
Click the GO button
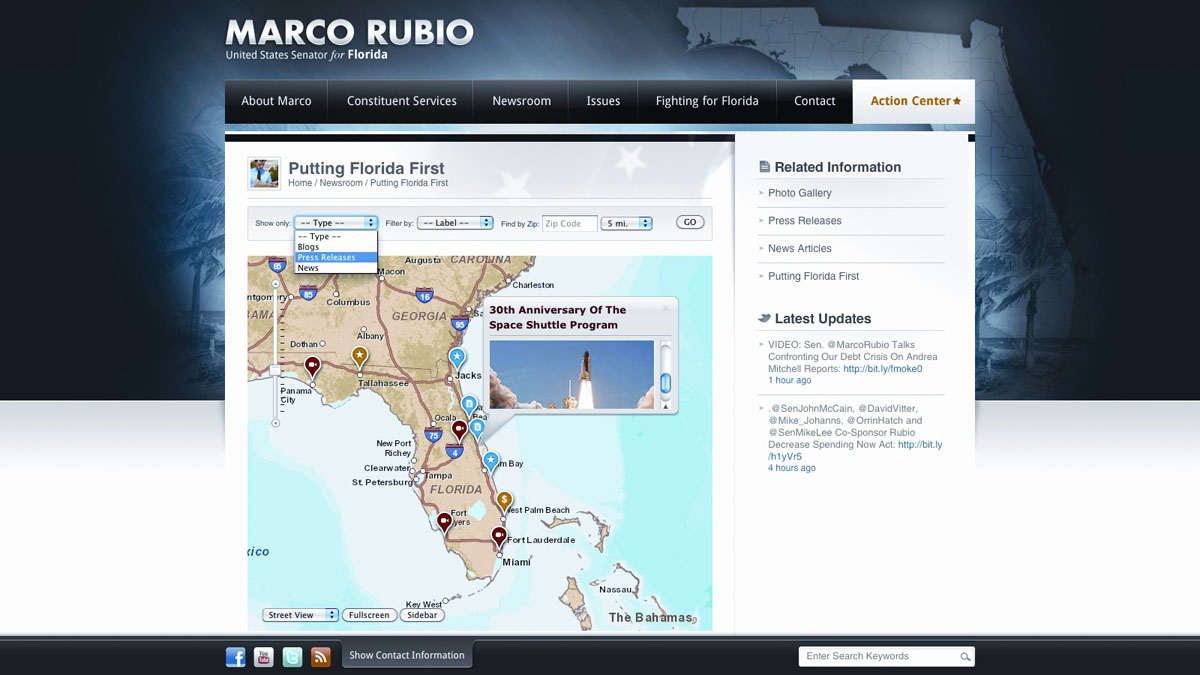(x=690, y=222)
